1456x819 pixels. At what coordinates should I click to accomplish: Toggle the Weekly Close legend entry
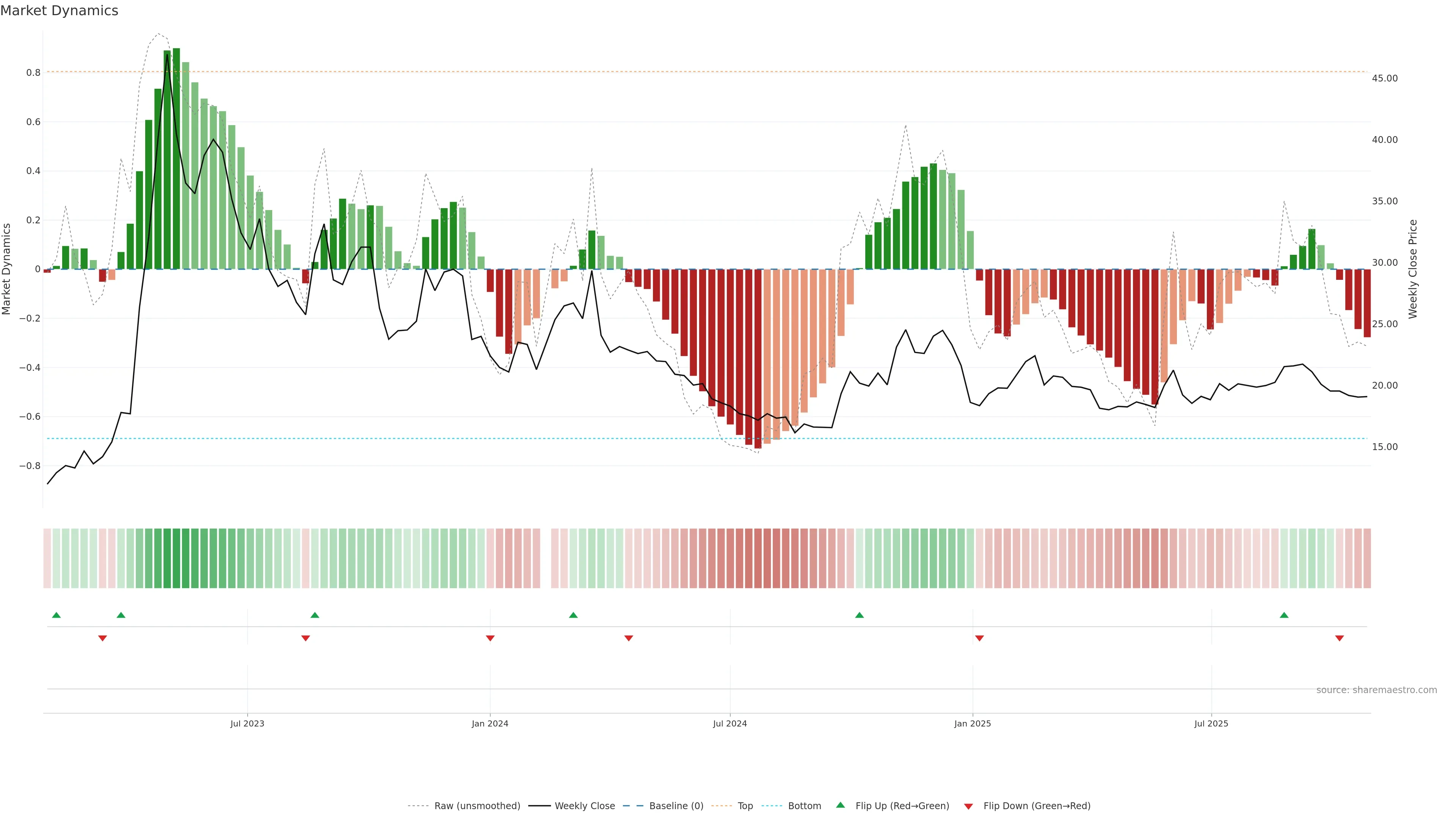pyautogui.click(x=584, y=805)
